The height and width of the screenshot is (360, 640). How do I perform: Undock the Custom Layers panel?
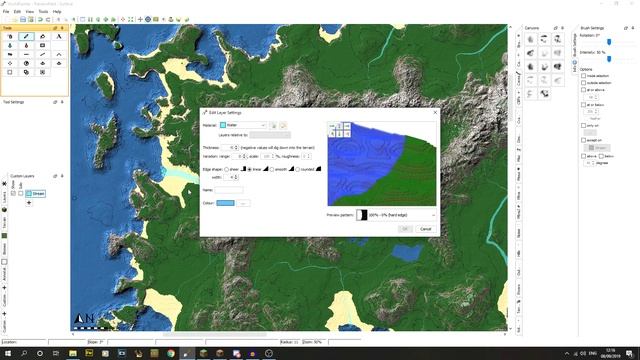55,176
